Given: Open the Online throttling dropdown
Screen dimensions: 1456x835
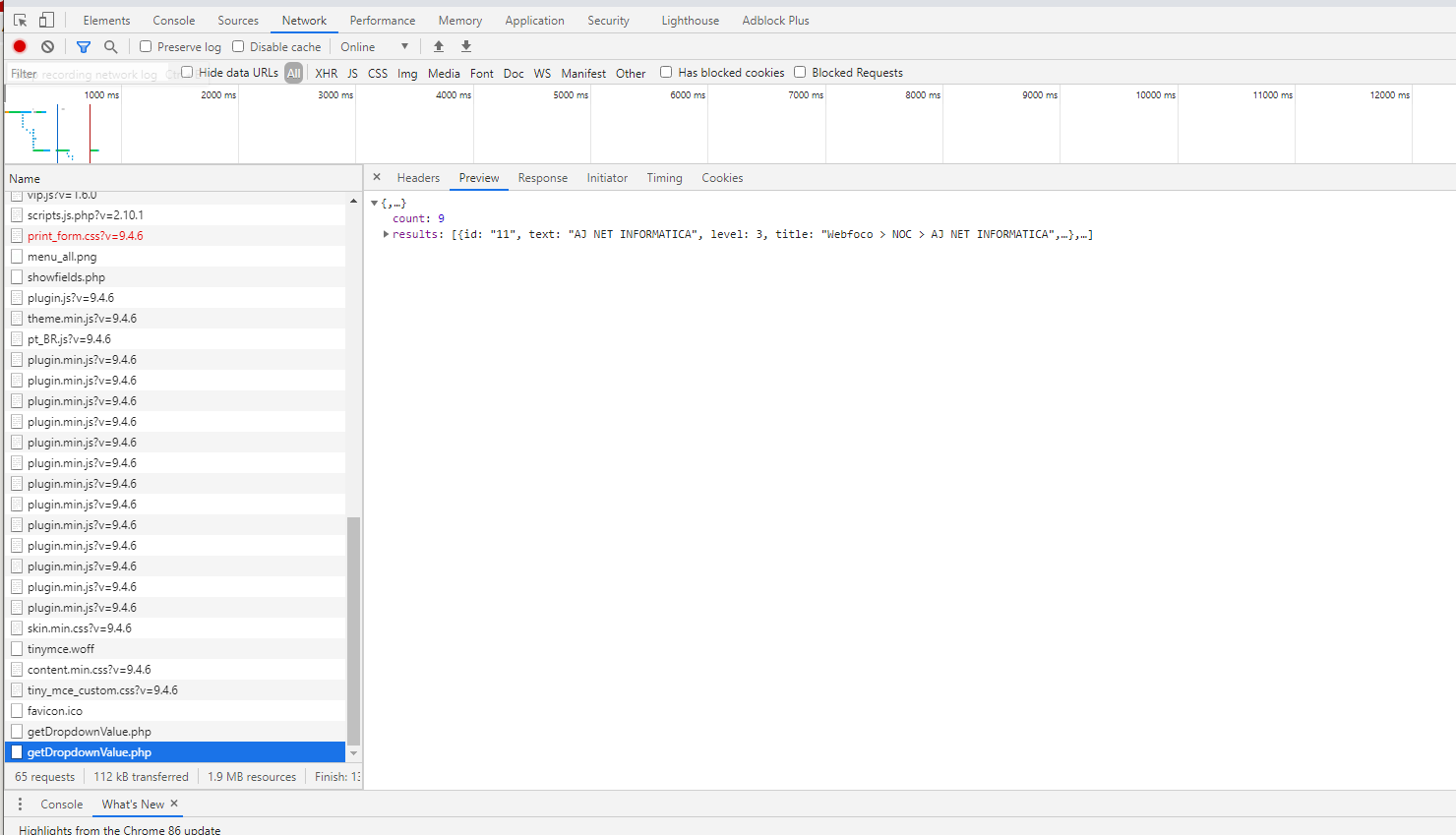Looking at the screenshot, I should [x=374, y=46].
